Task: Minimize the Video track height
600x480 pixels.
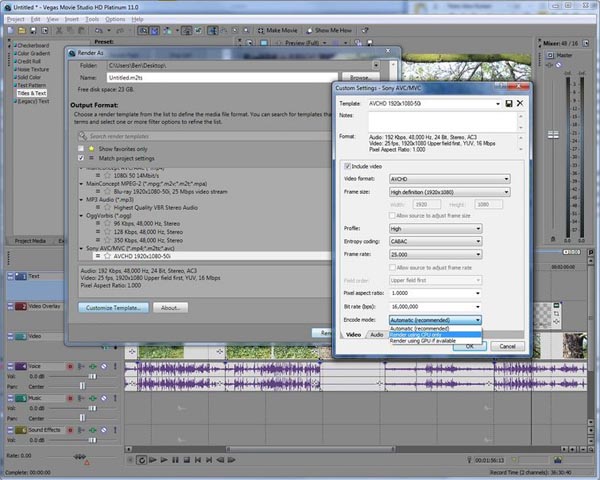Action: [10, 336]
